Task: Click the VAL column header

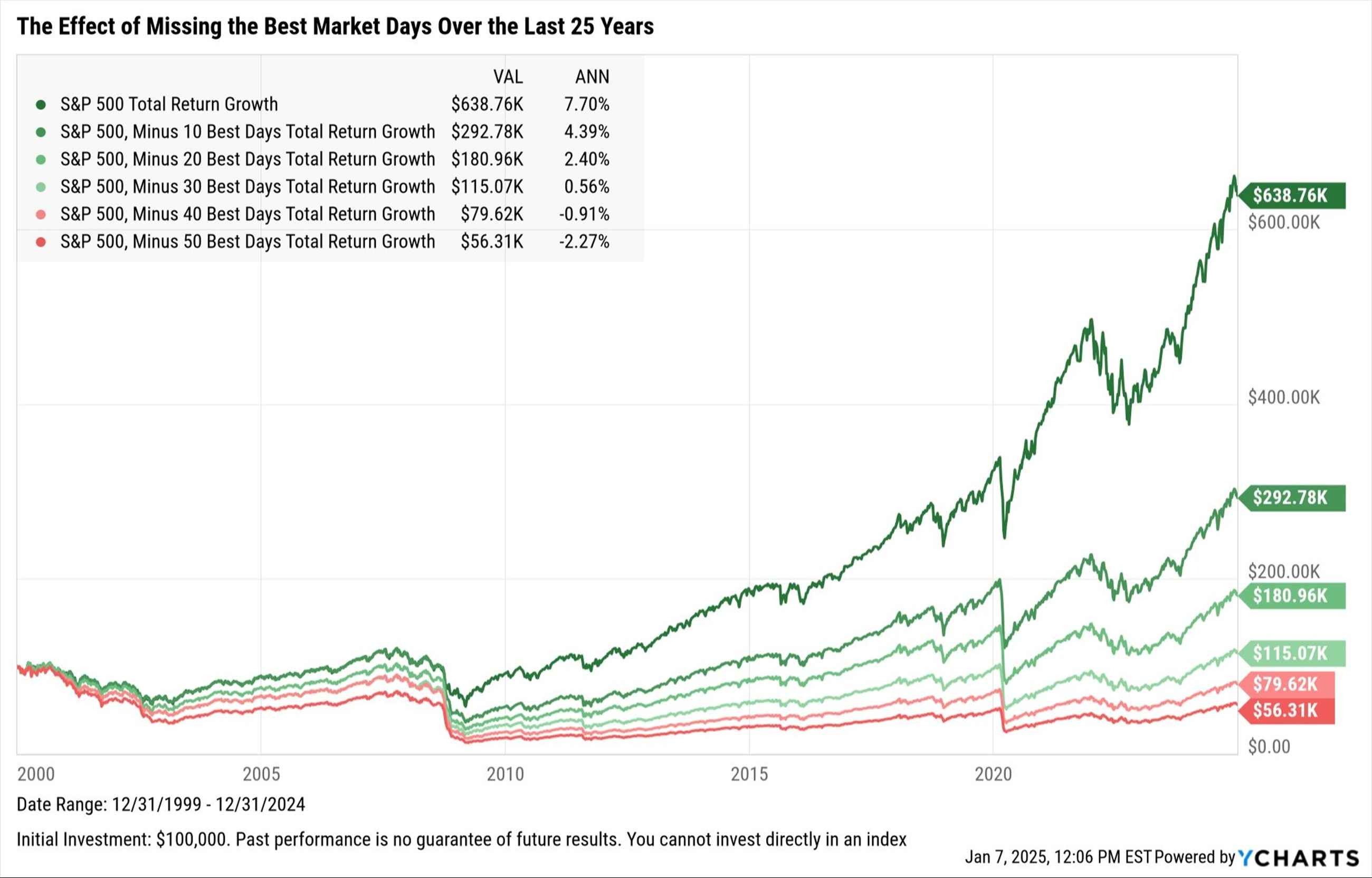Action: pyautogui.click(x=508, y=77)
